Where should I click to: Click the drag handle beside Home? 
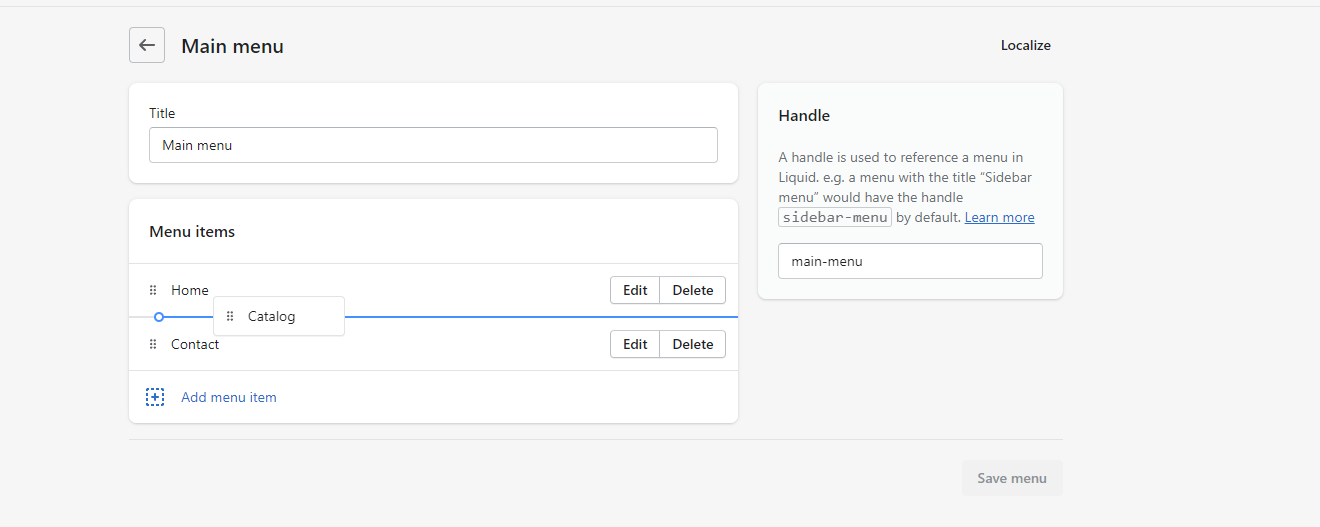[153, 290]
